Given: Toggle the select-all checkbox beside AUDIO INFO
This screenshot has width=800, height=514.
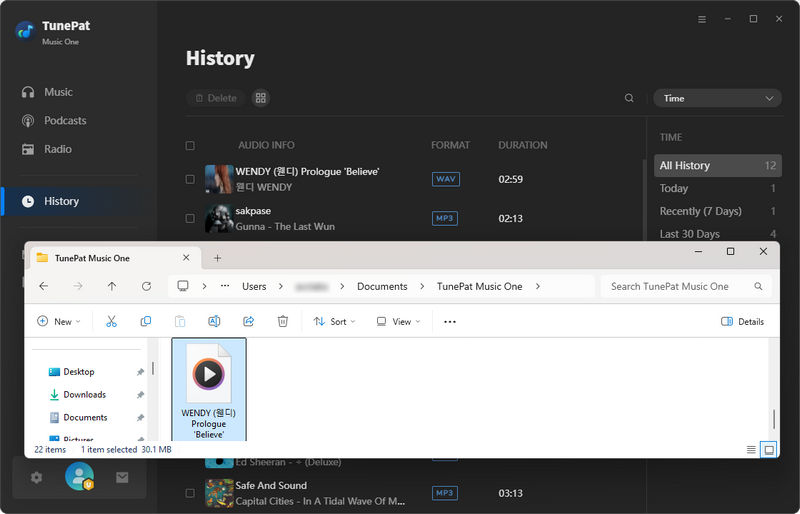Looking at the screenshot, I should [190, 145].
